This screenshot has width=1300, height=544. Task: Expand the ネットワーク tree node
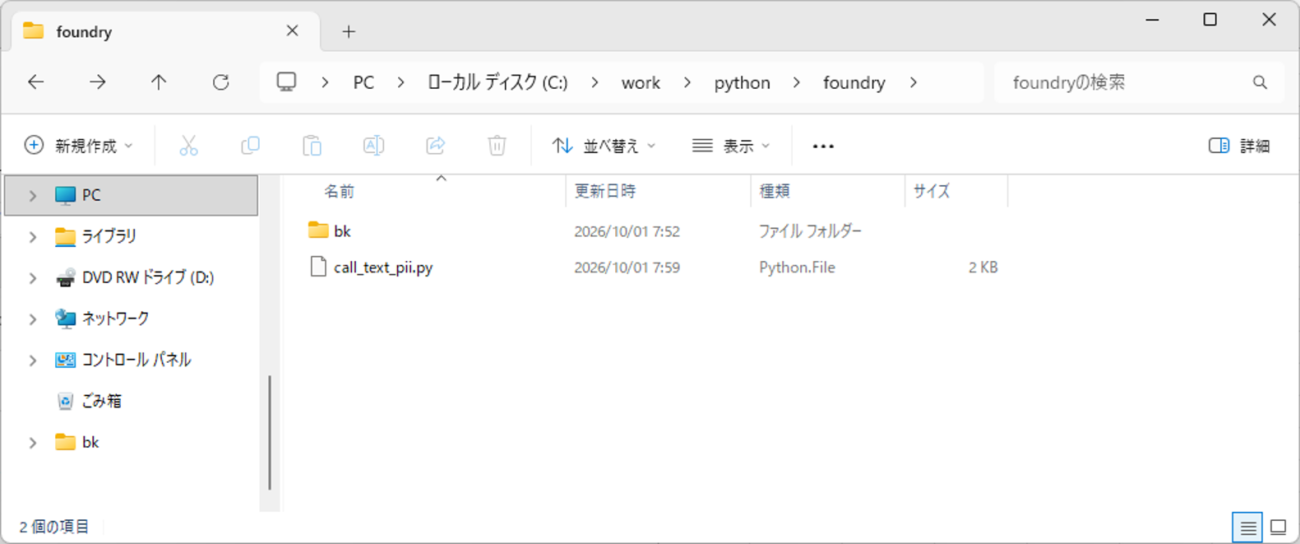click(33, 319)
